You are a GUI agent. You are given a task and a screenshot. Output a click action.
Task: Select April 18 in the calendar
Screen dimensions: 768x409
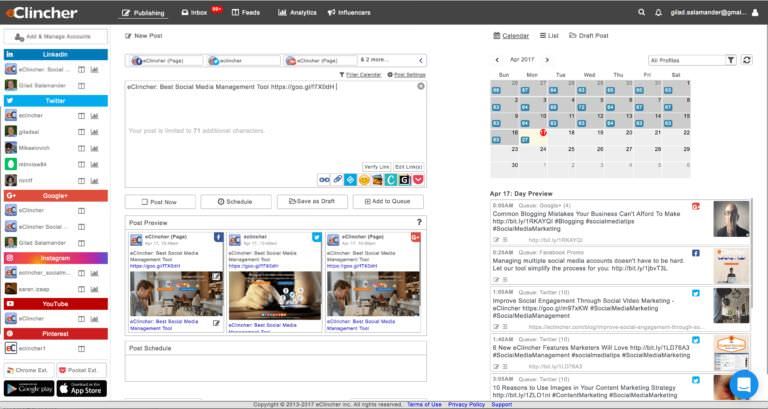(562, 137)
